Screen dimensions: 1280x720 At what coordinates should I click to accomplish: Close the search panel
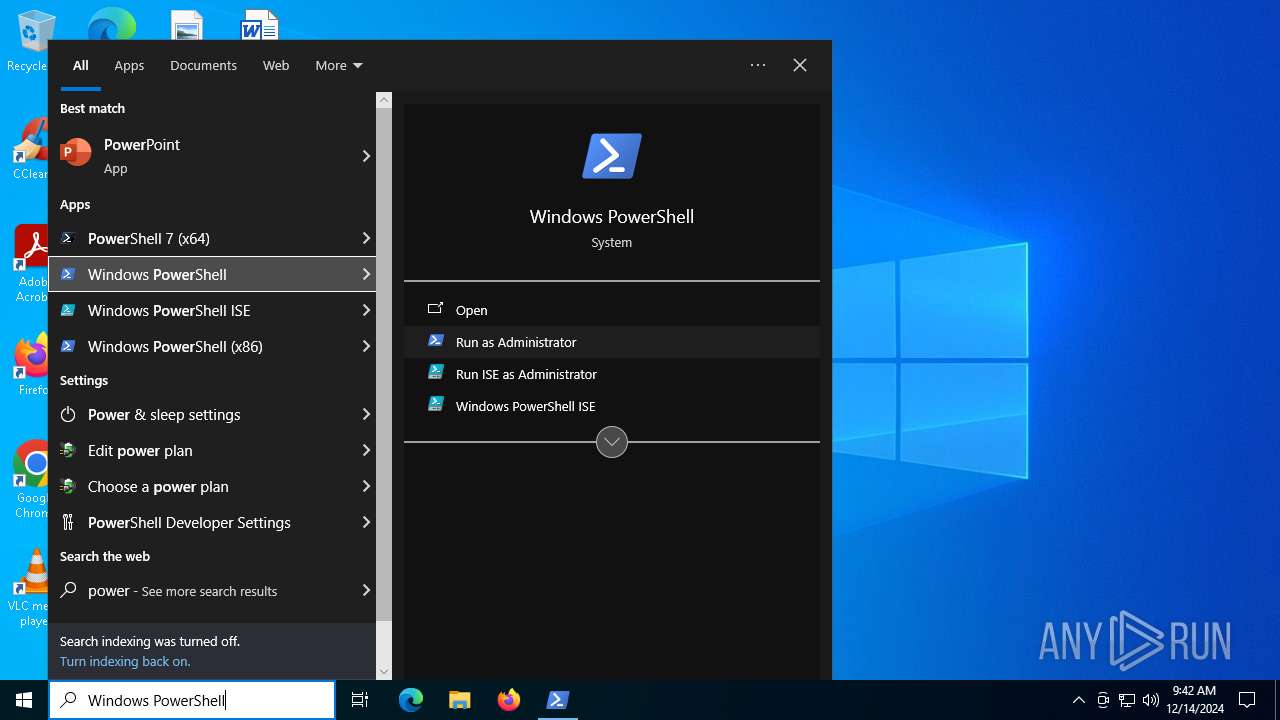click(800, 65)
